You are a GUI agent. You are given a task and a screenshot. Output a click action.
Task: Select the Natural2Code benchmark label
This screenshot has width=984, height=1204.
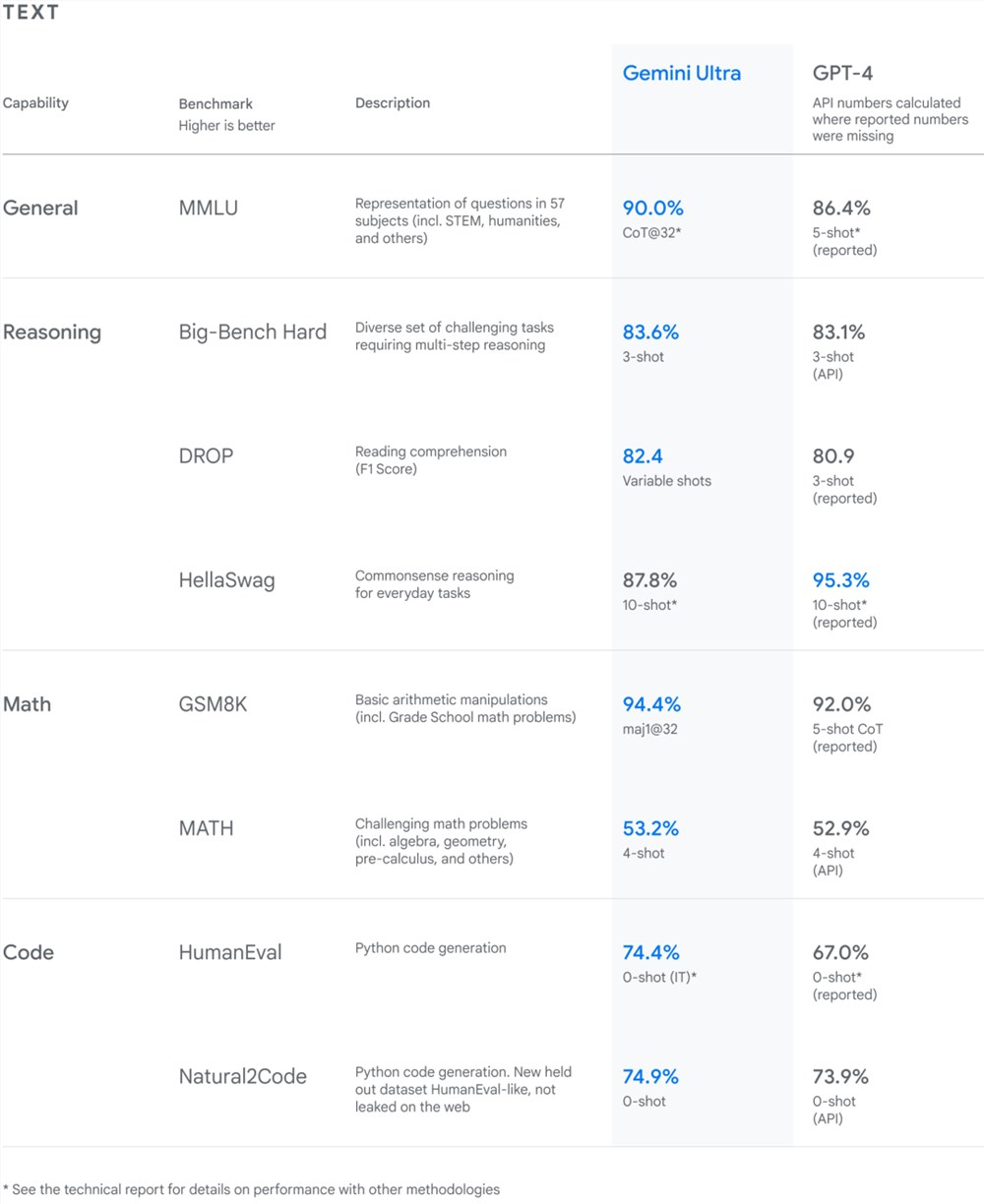click(242, 1076)
